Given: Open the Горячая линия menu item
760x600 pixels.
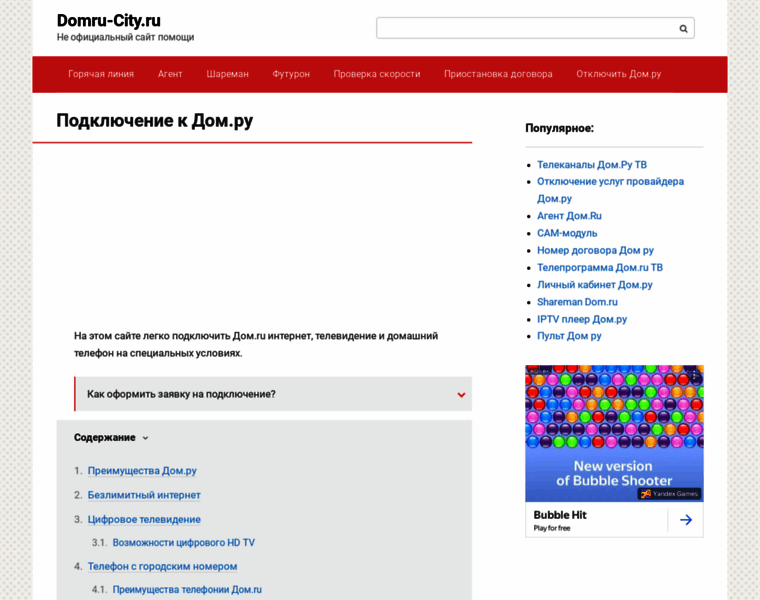Looking at the screenshot, I should point(101,74).
